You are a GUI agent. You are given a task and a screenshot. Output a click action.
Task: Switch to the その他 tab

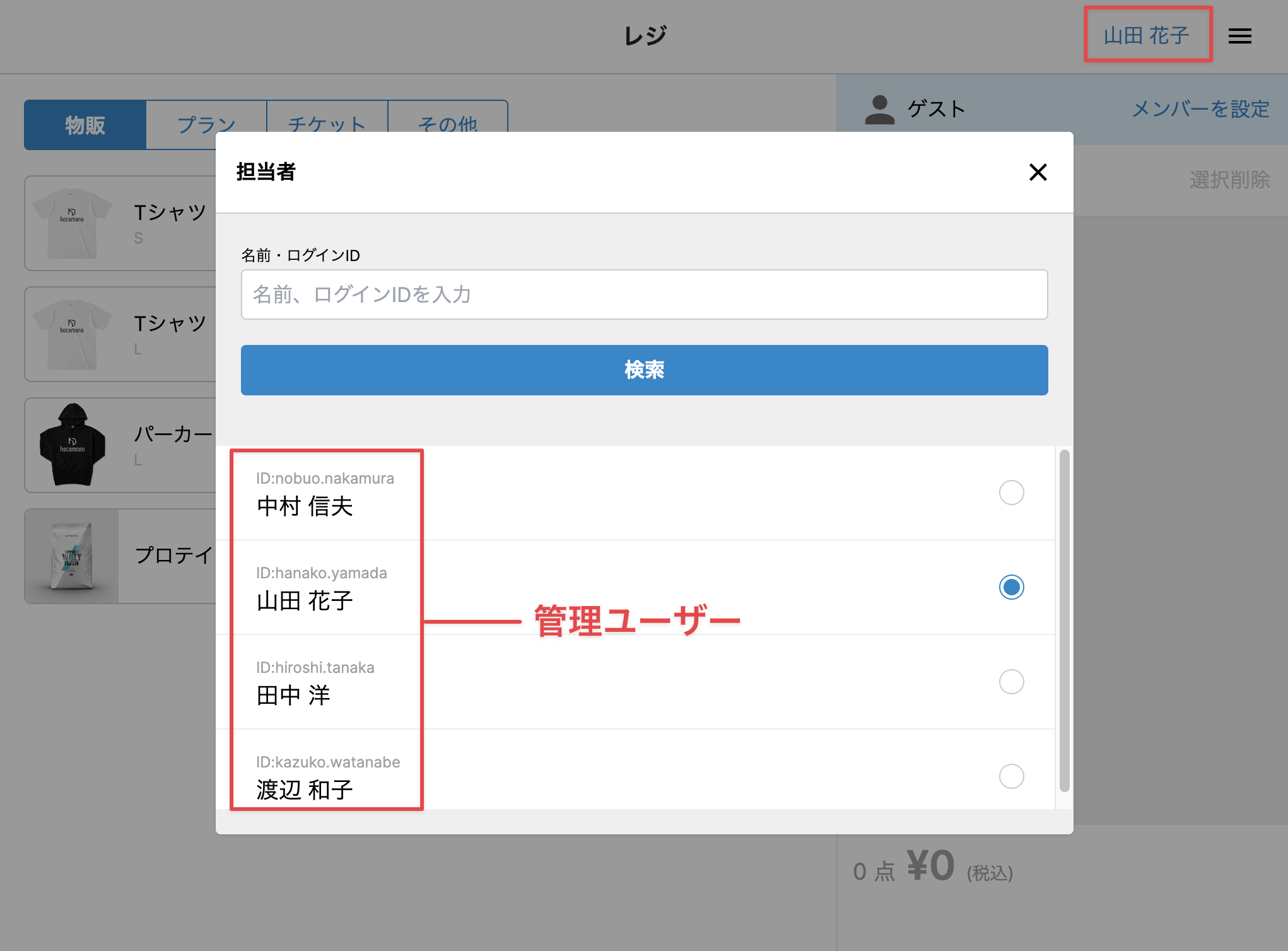[x=447, y=117]
